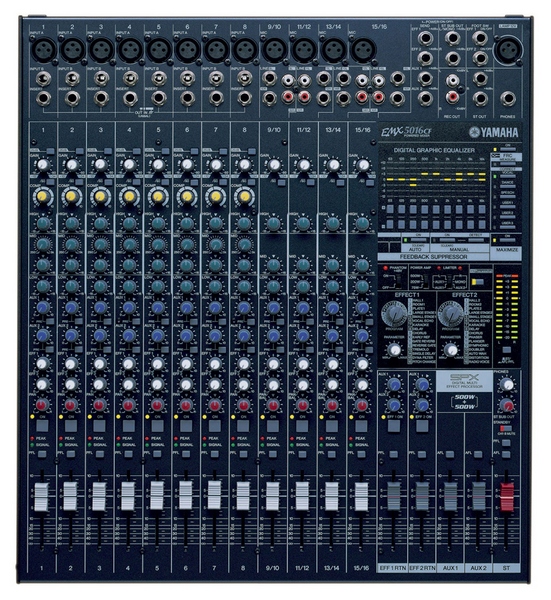Select the VOCAL equalizer preset button
The height and width of the screenshot is (600, 551).
click(507, 176)
